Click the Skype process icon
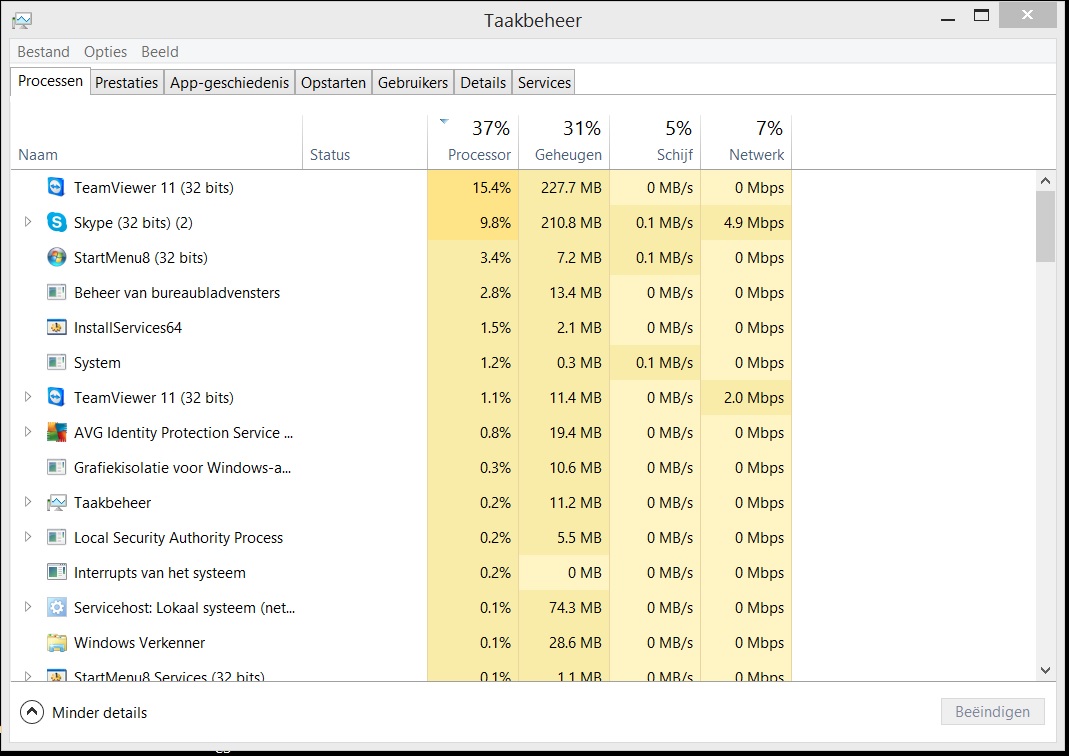The image size is (1069, 756). [56, 222]
